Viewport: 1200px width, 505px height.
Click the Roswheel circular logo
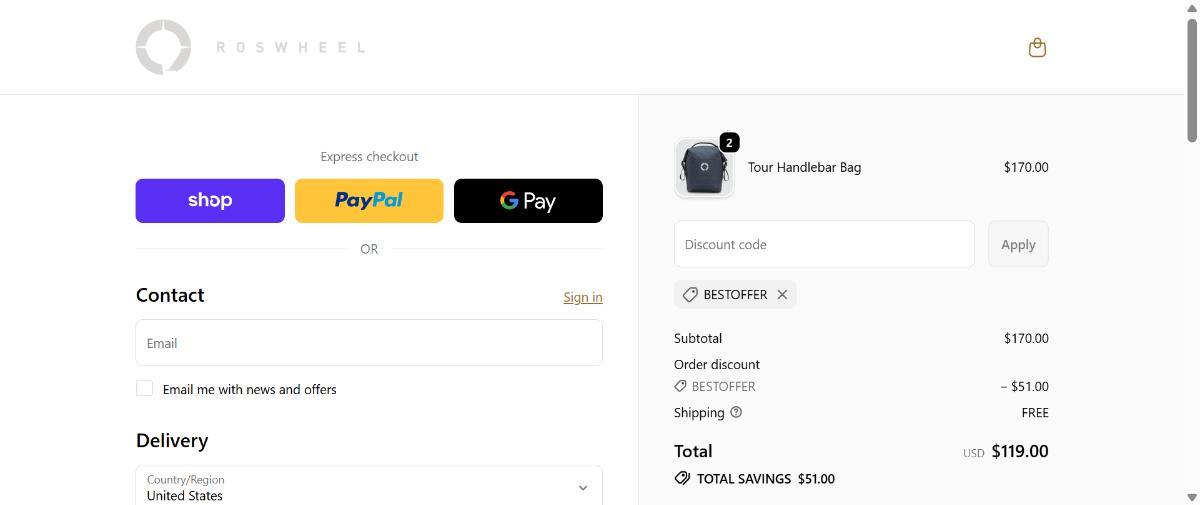click(163, 47)
